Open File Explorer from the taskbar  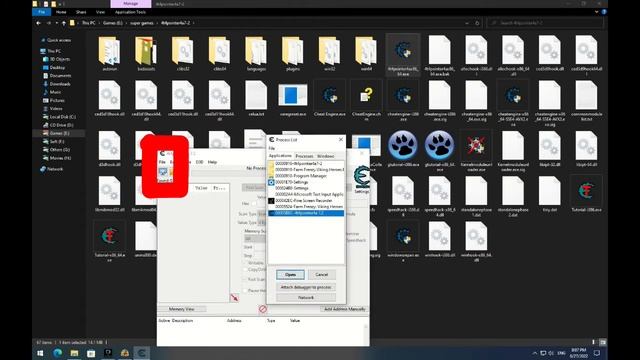(x=74, y=353)
